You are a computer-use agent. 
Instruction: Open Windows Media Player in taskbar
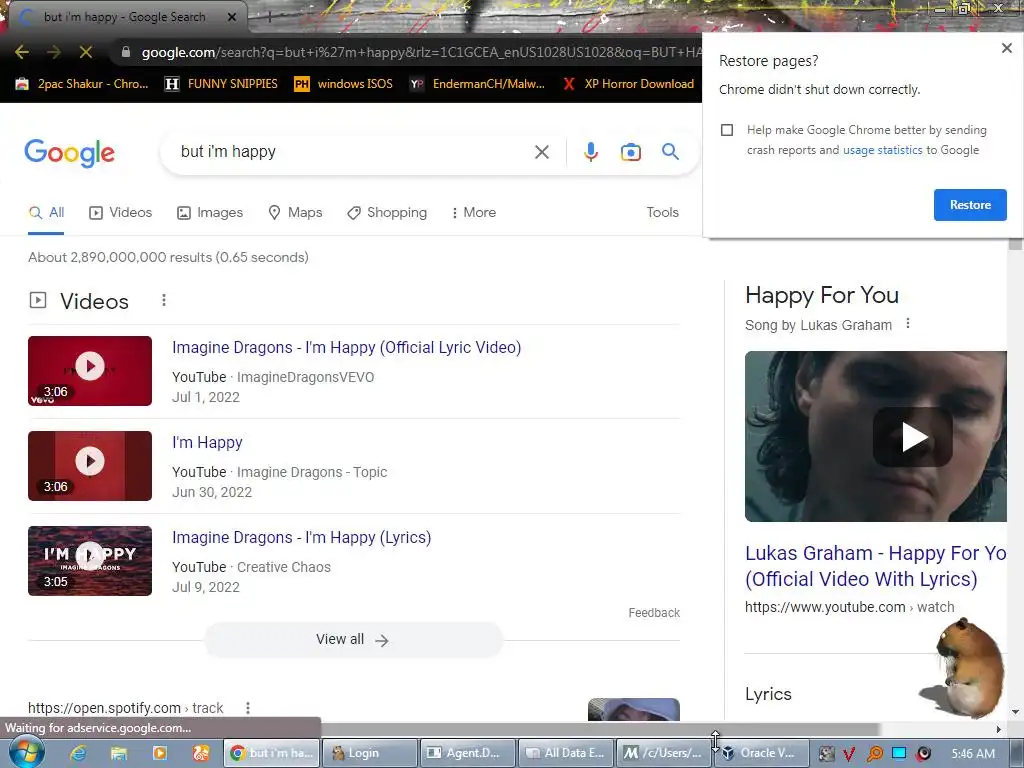point(159,753)
